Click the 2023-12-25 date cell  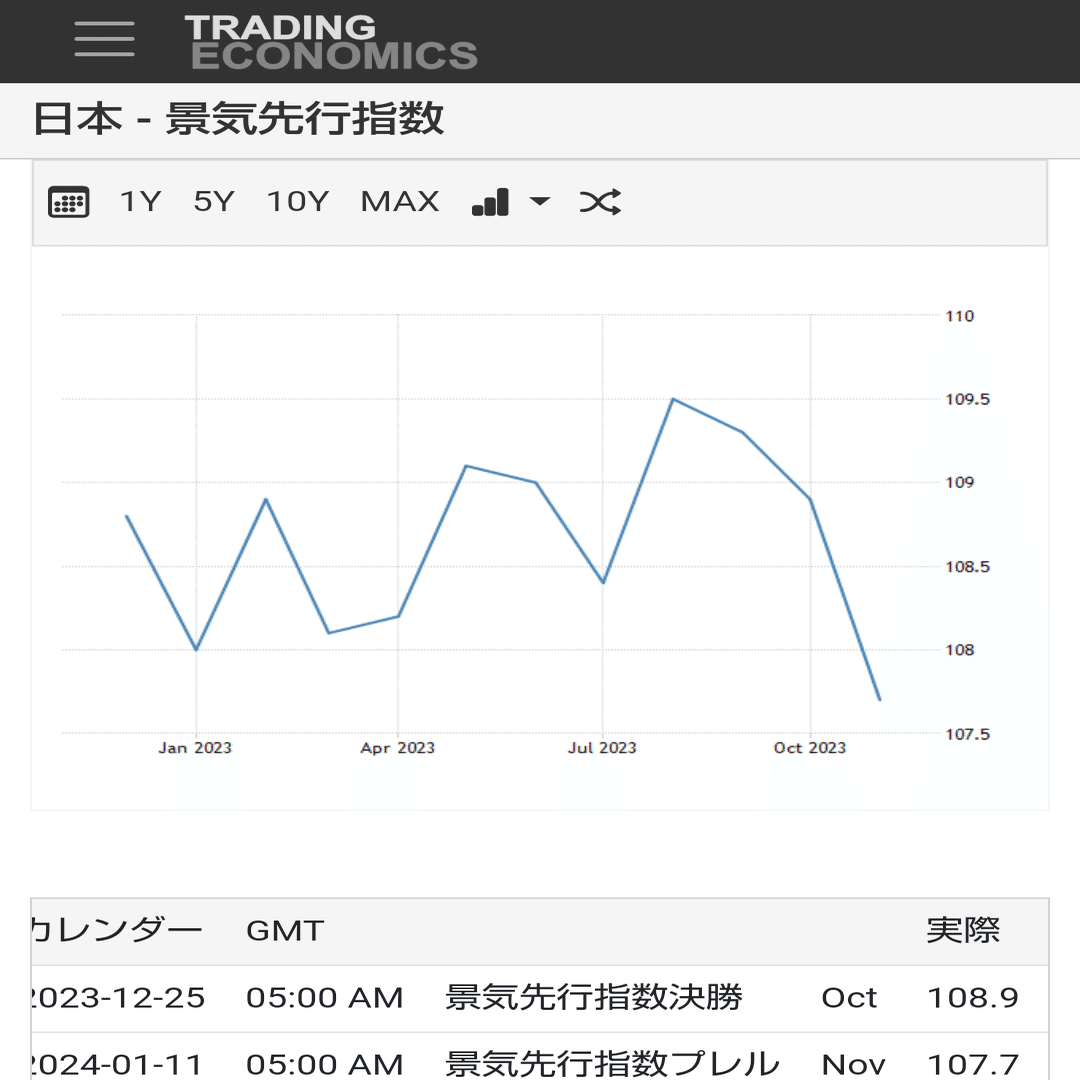coord(118,997)
